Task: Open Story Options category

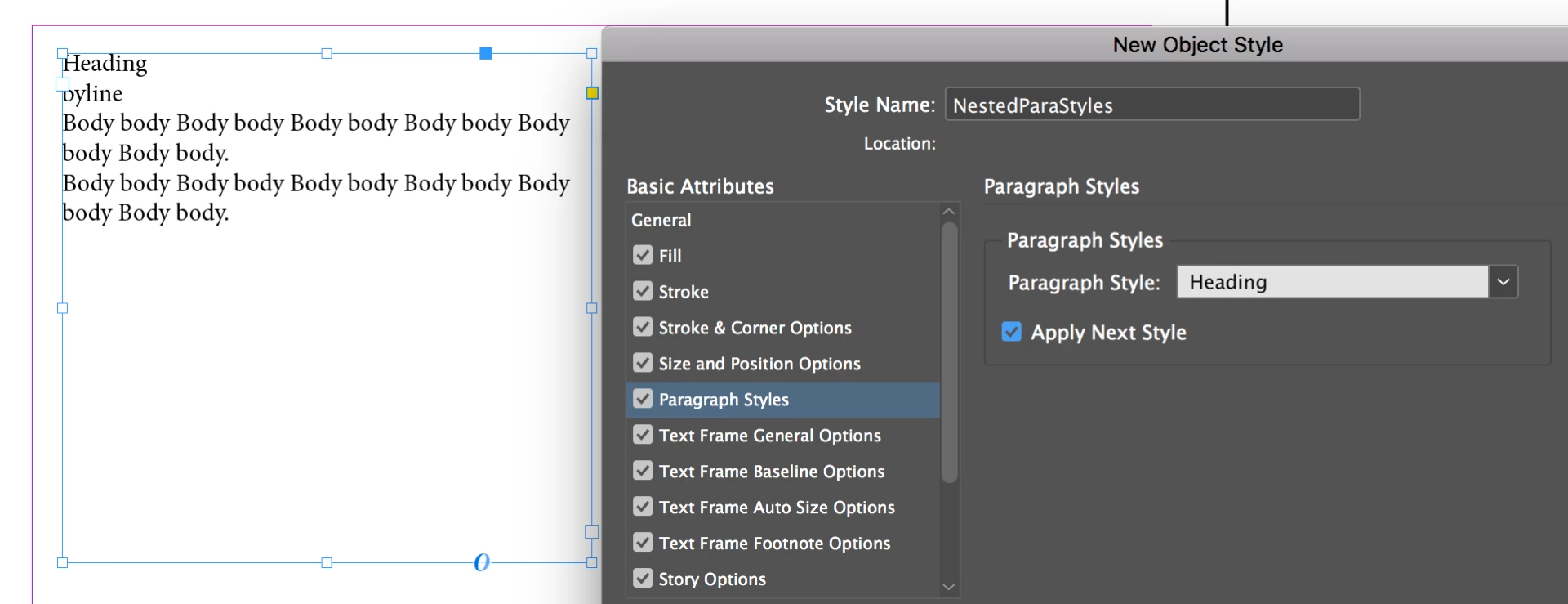Action: (712, 579)
